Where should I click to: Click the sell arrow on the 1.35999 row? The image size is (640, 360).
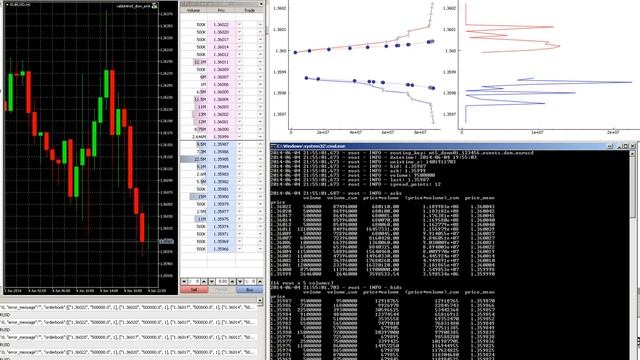pos(240,137)
